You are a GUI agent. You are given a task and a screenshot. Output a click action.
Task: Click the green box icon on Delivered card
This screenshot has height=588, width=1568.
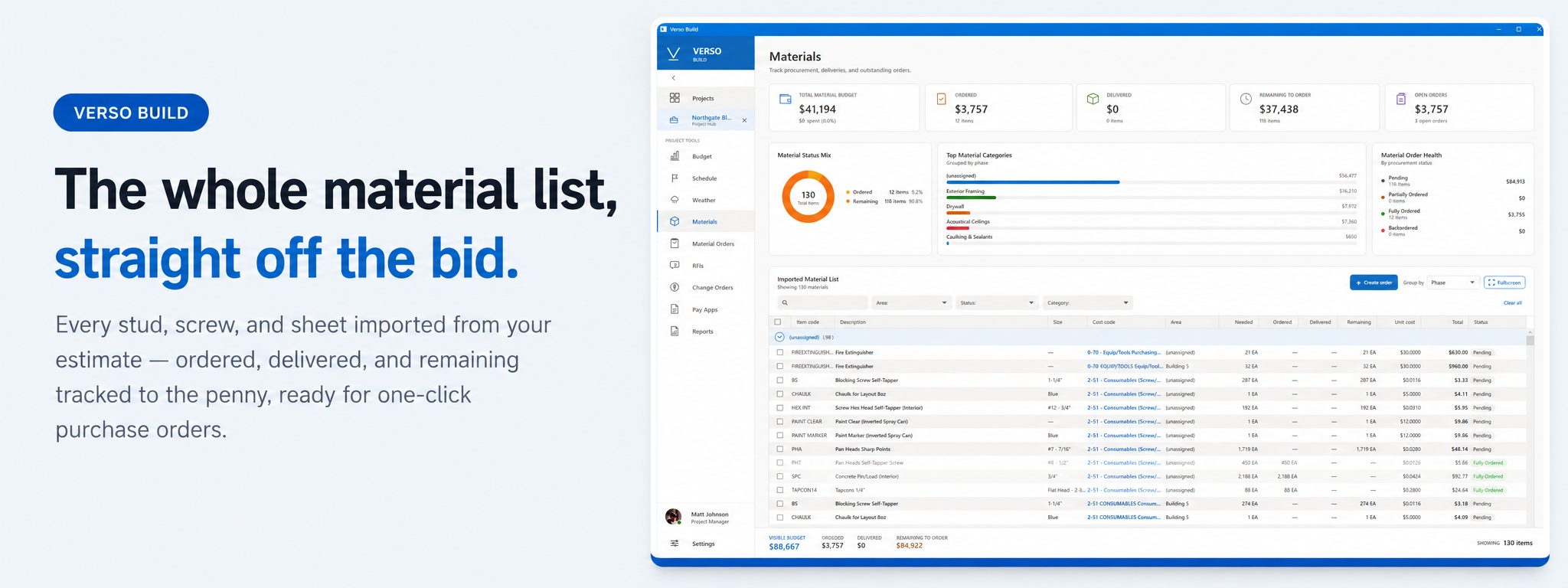pos(1093,99)
